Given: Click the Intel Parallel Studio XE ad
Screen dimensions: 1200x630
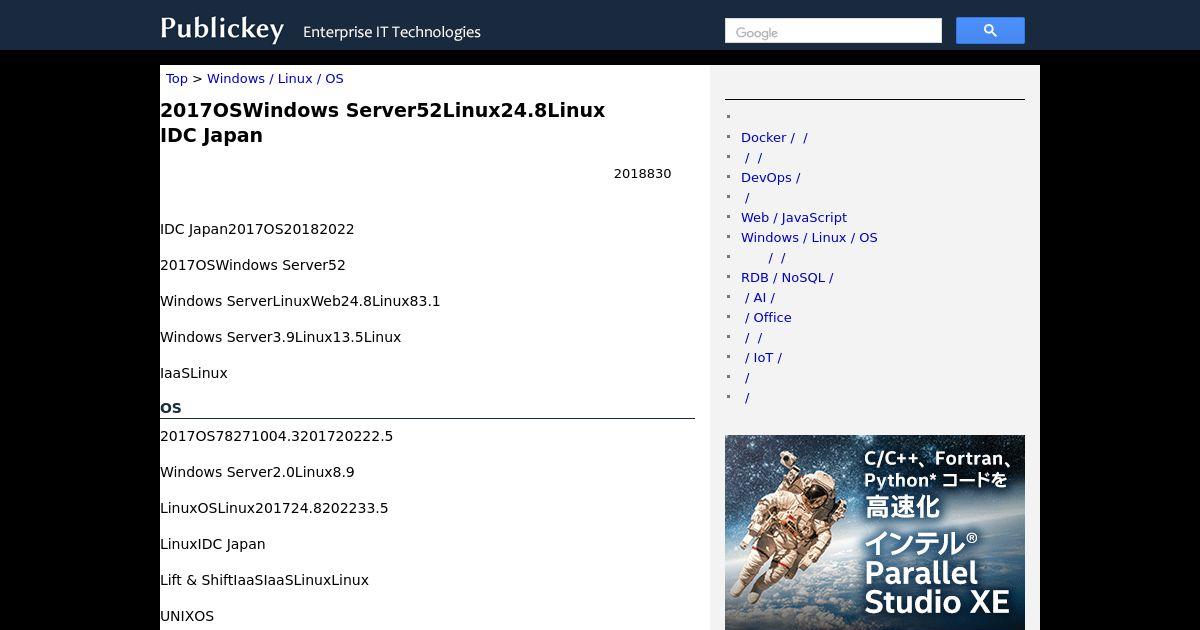Looking at the screenshot, I should coord(875,532).
